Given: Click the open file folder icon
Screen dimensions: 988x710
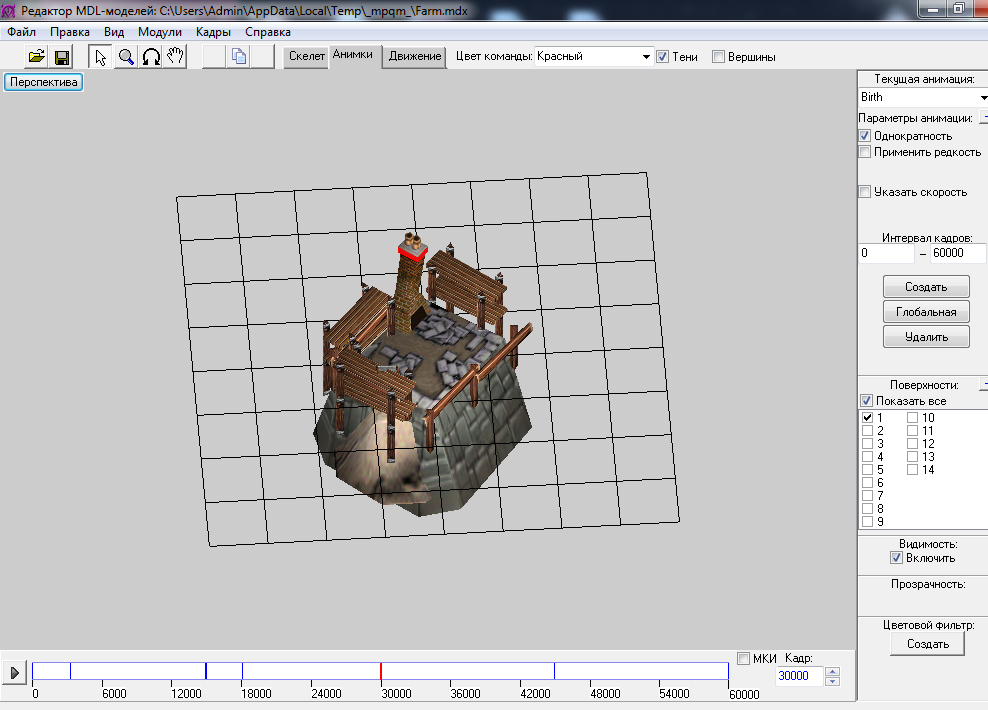Looking at the screenshot, I should 36,57.
